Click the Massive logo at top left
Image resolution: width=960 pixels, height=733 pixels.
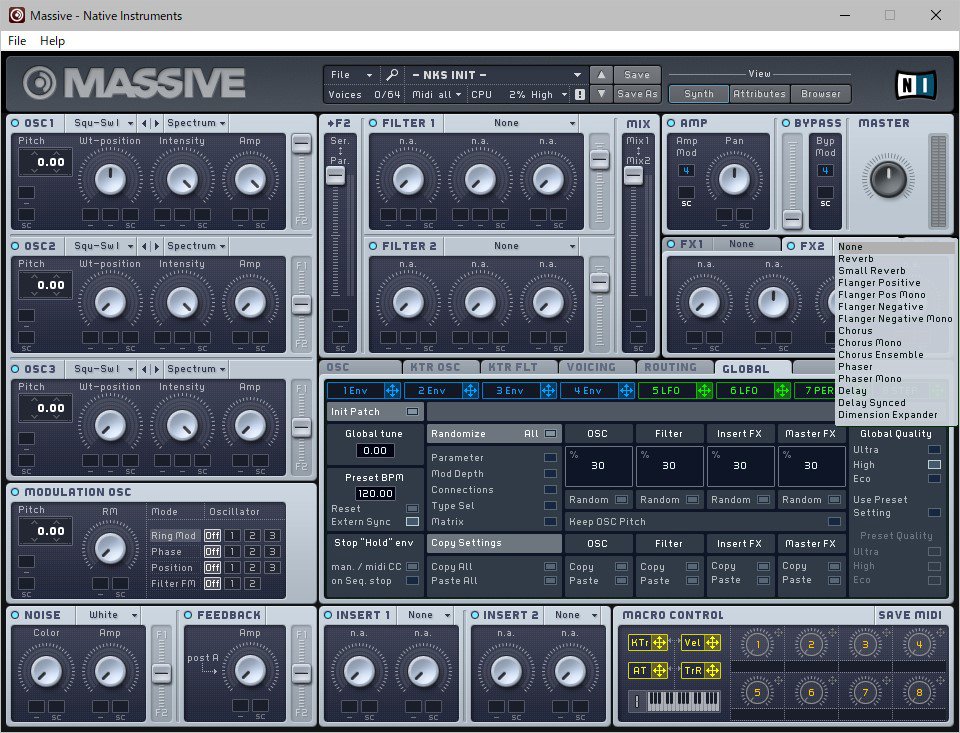134,83
